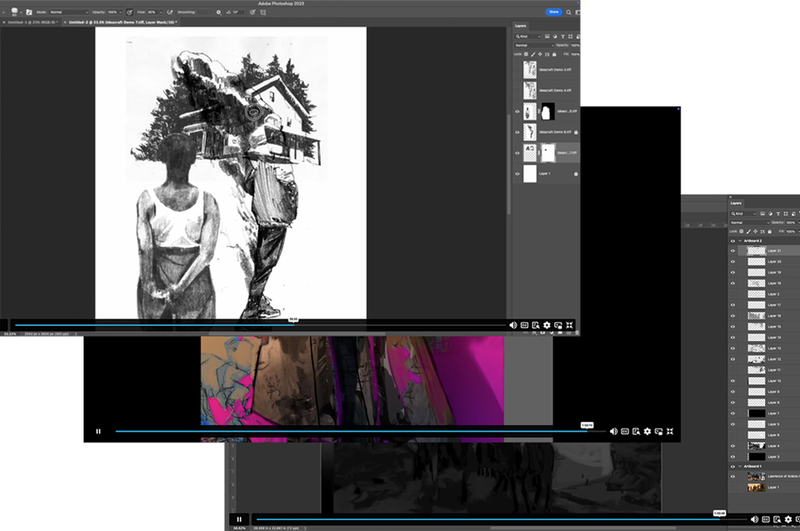The width and height of the screenshot is (800, 531).
Task: Click volume icon on the bottom video
Action: 757,520
